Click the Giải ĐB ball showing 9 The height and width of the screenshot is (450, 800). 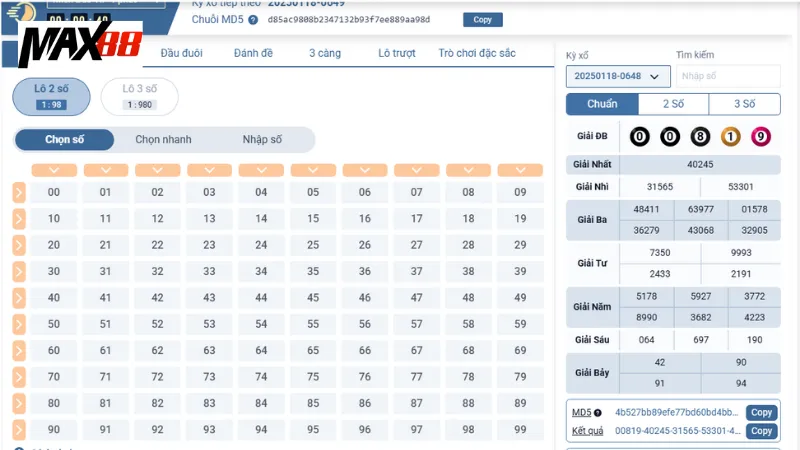point(760,136)
